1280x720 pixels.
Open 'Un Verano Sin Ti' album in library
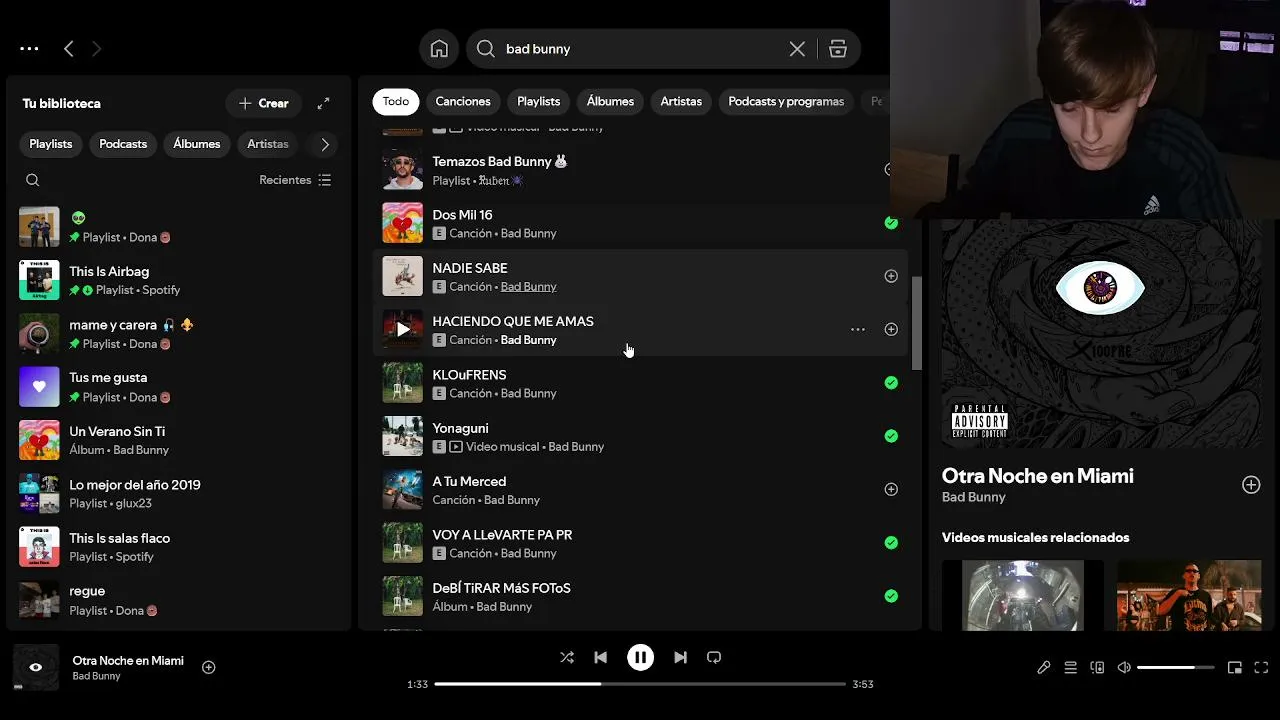pyautogui.click(x=179, y=441)
